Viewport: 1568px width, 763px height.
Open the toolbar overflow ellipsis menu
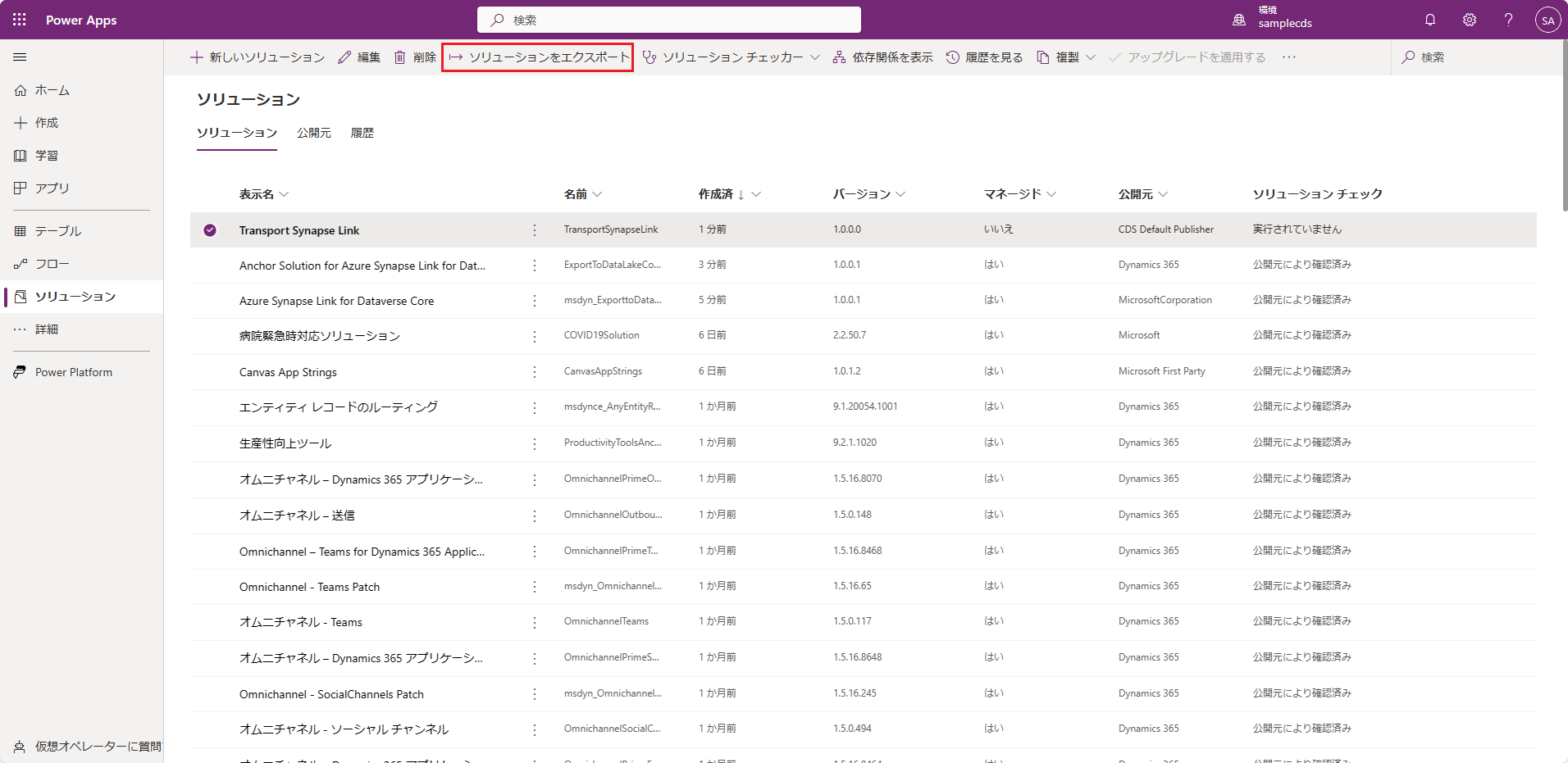(1289, 57)
